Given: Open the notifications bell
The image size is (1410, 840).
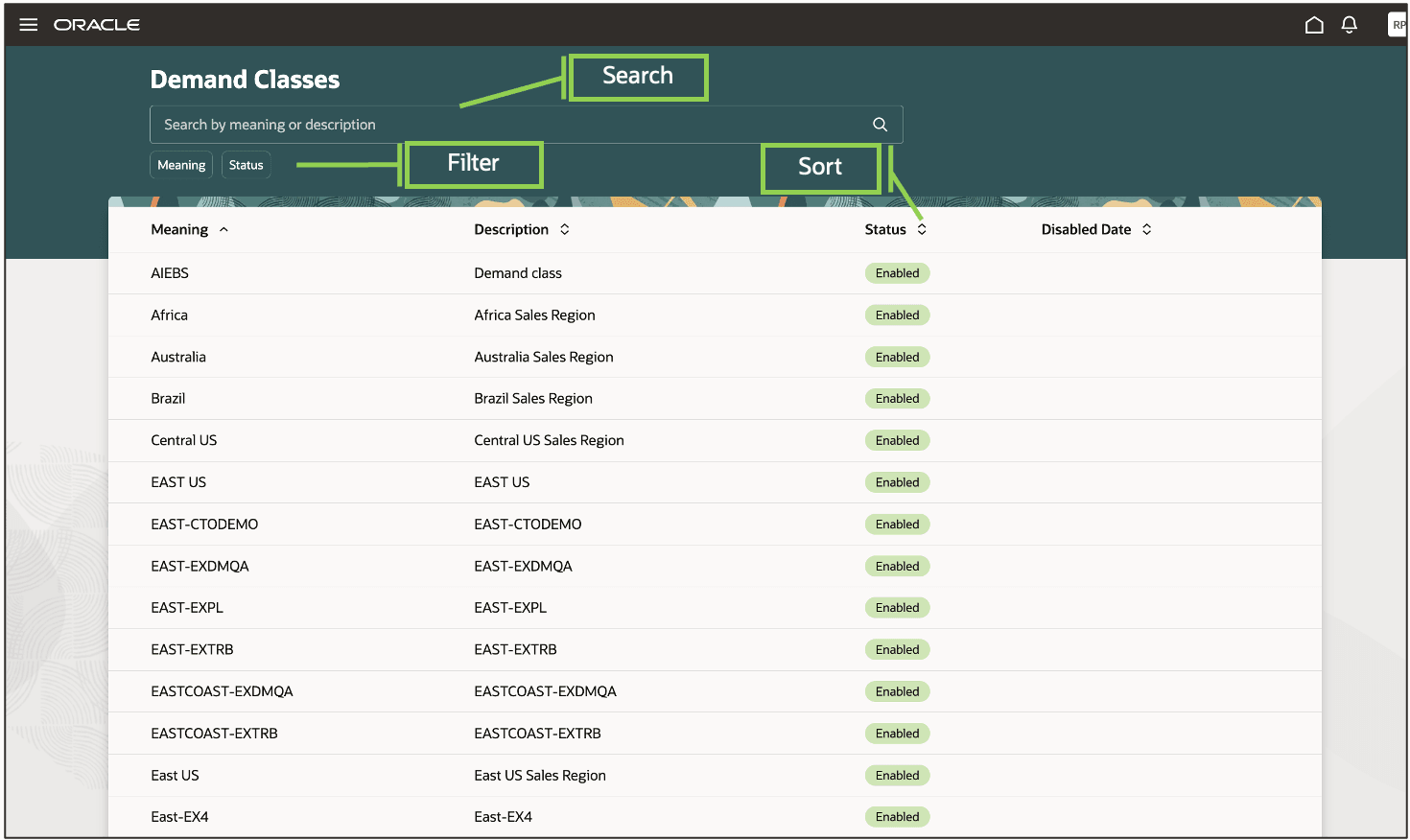Looking at the screenshot, I should [1350, 24].
